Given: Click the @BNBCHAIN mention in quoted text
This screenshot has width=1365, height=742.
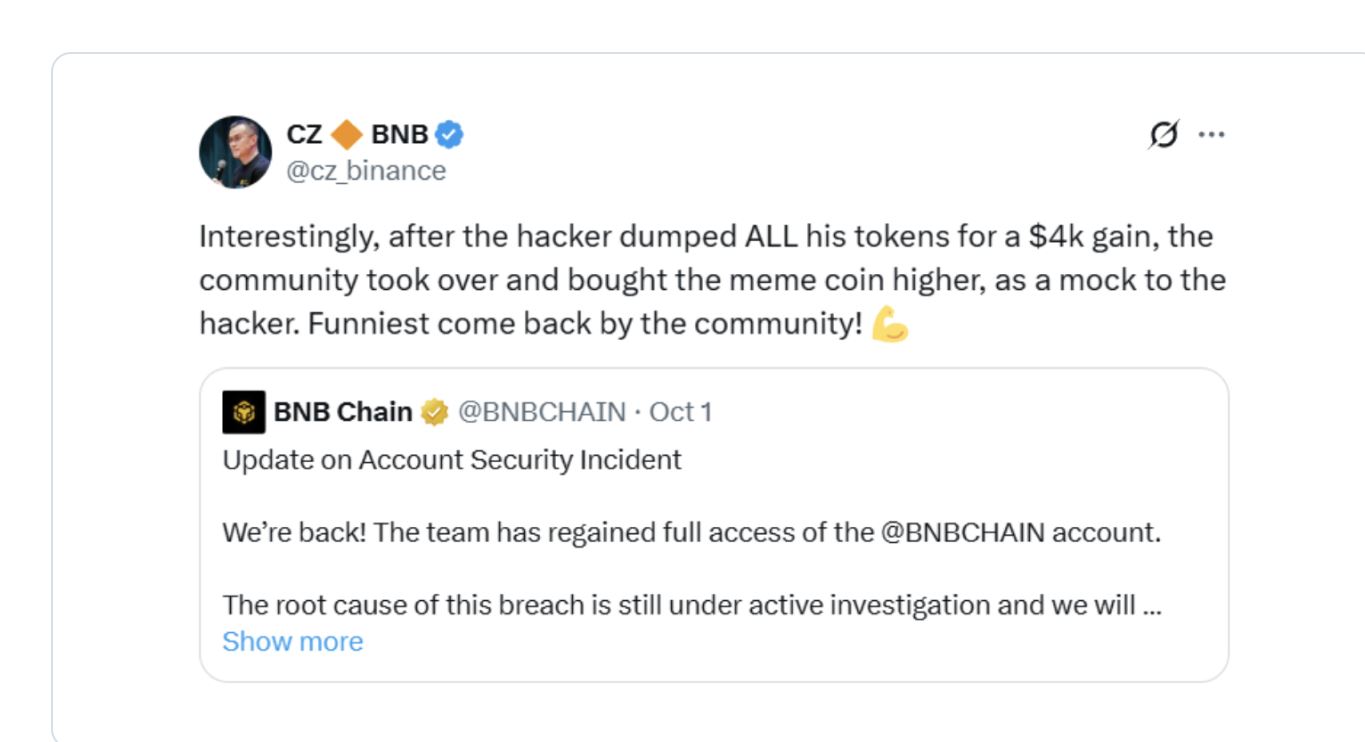Looking at the screenshot, I should [962, 532].
